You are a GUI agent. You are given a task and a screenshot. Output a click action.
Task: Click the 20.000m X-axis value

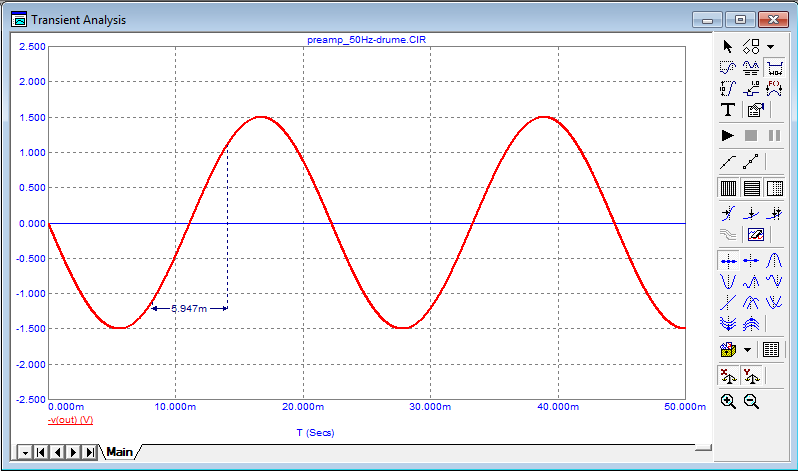click(x=303, y=407)
